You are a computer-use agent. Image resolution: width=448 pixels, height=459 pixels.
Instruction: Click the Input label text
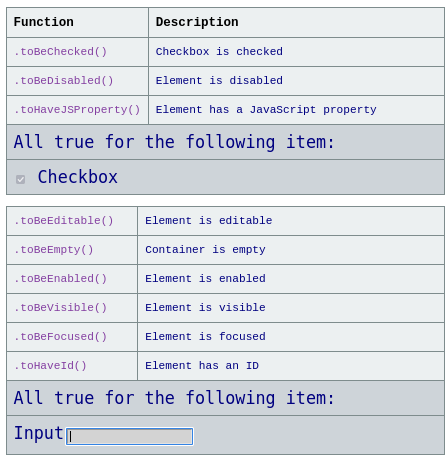coord(39,434)
